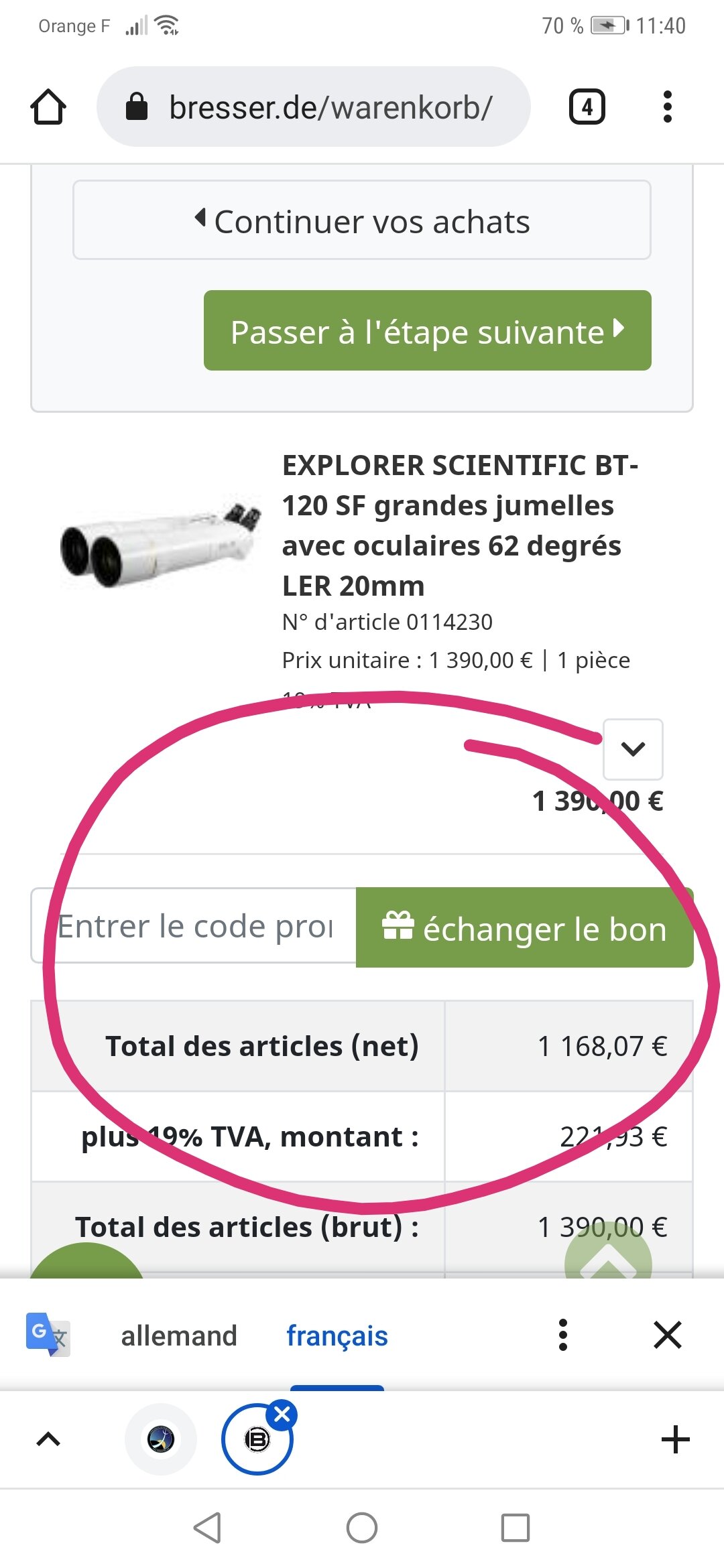Select allemand as translation language
This screenshot has height=1568, width=724.
179,1335
